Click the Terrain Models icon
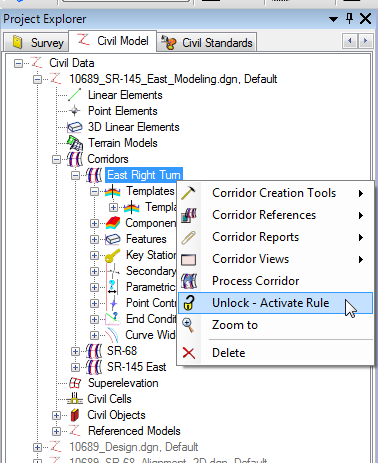This screenshot has height=463, width=378. click(x=75, y=143)
